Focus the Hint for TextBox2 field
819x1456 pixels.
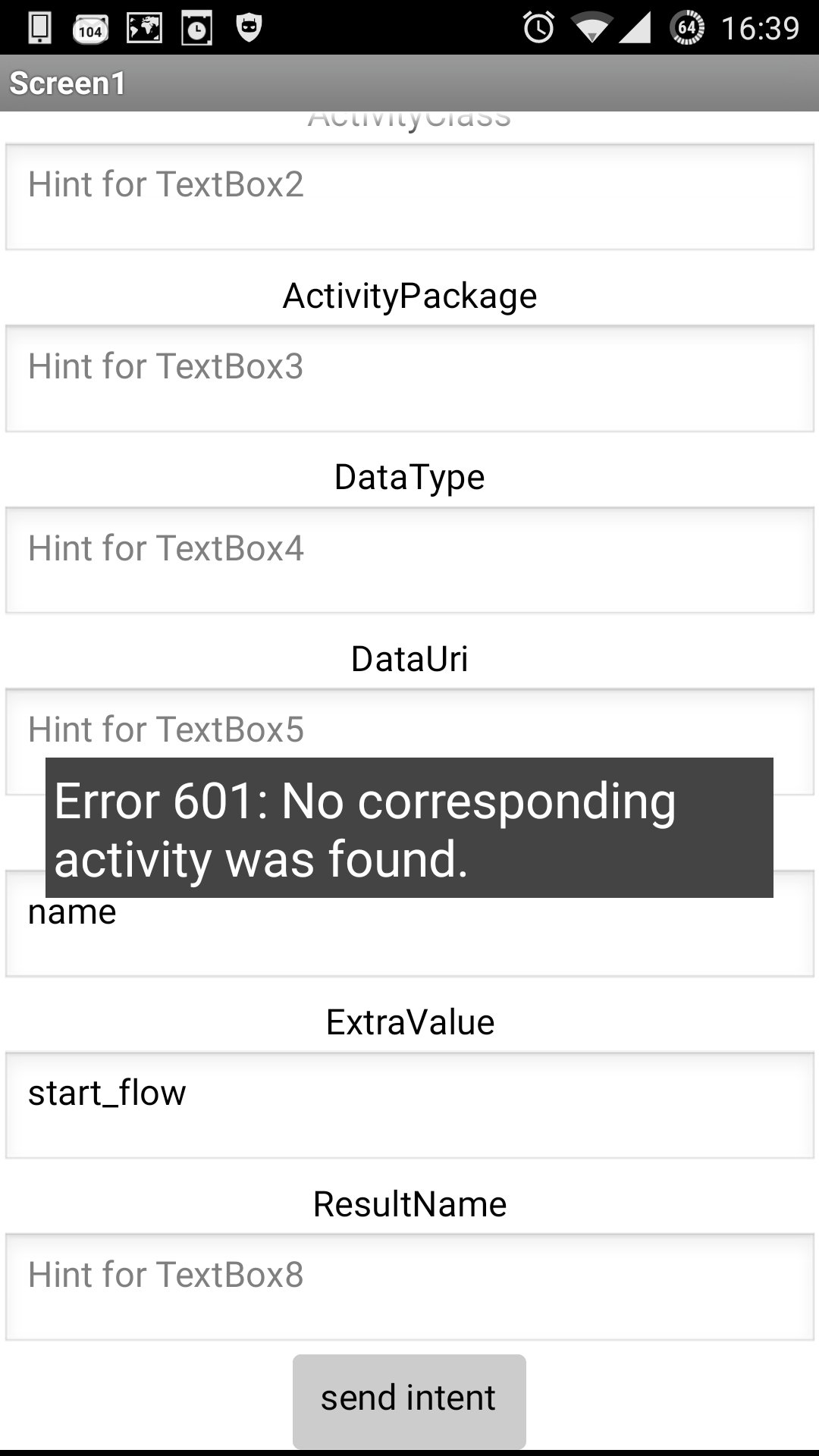pos(409,197)
